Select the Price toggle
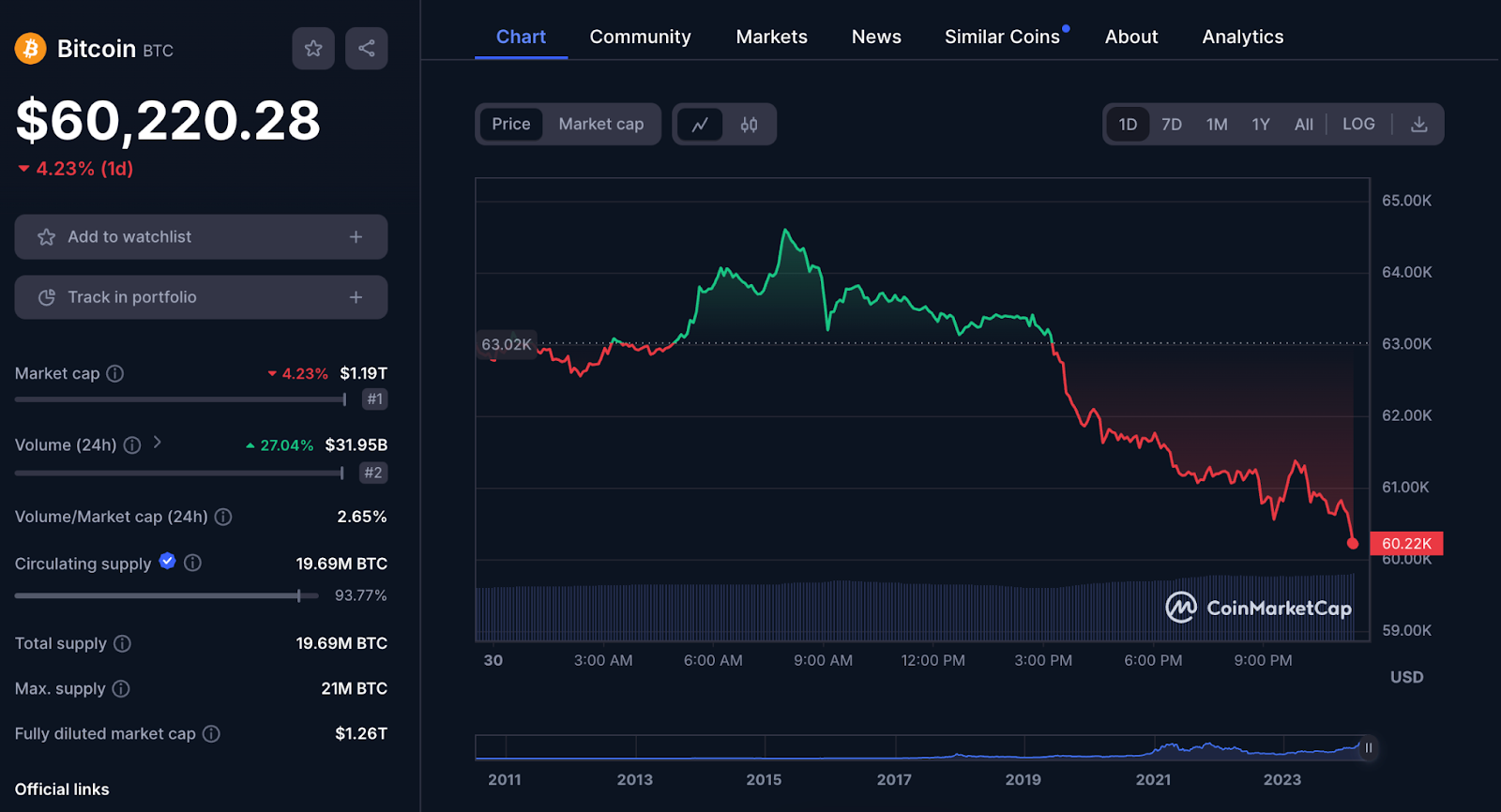The width and height of the screenshot is (1501, 812). (511, 124)
